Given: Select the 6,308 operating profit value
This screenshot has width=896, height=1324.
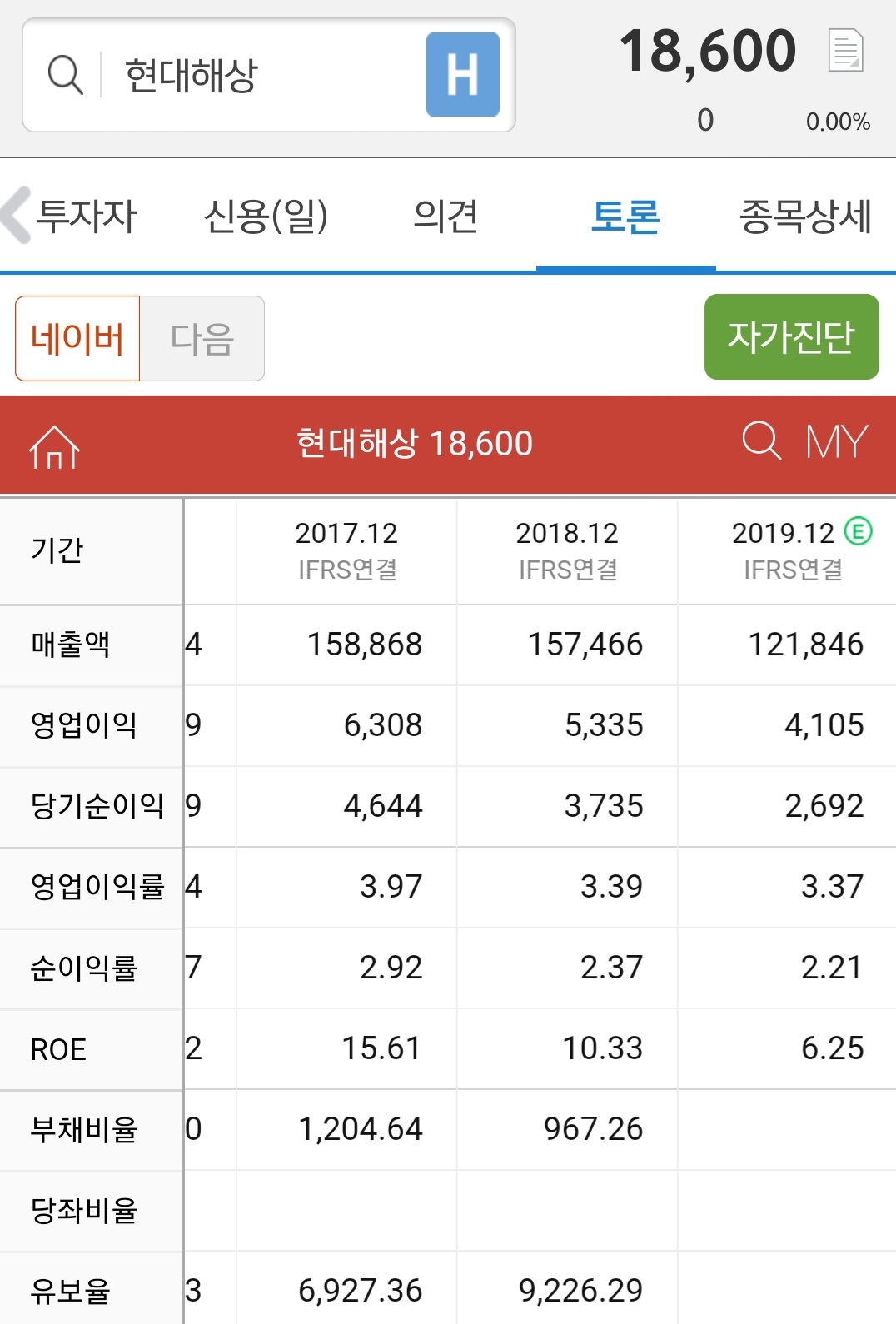Looking at the screenshot, I should (x=383, y=725).
